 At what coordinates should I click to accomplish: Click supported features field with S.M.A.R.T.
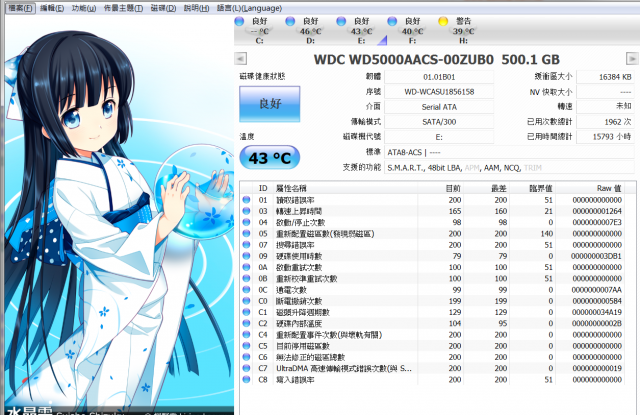(509, 167)
